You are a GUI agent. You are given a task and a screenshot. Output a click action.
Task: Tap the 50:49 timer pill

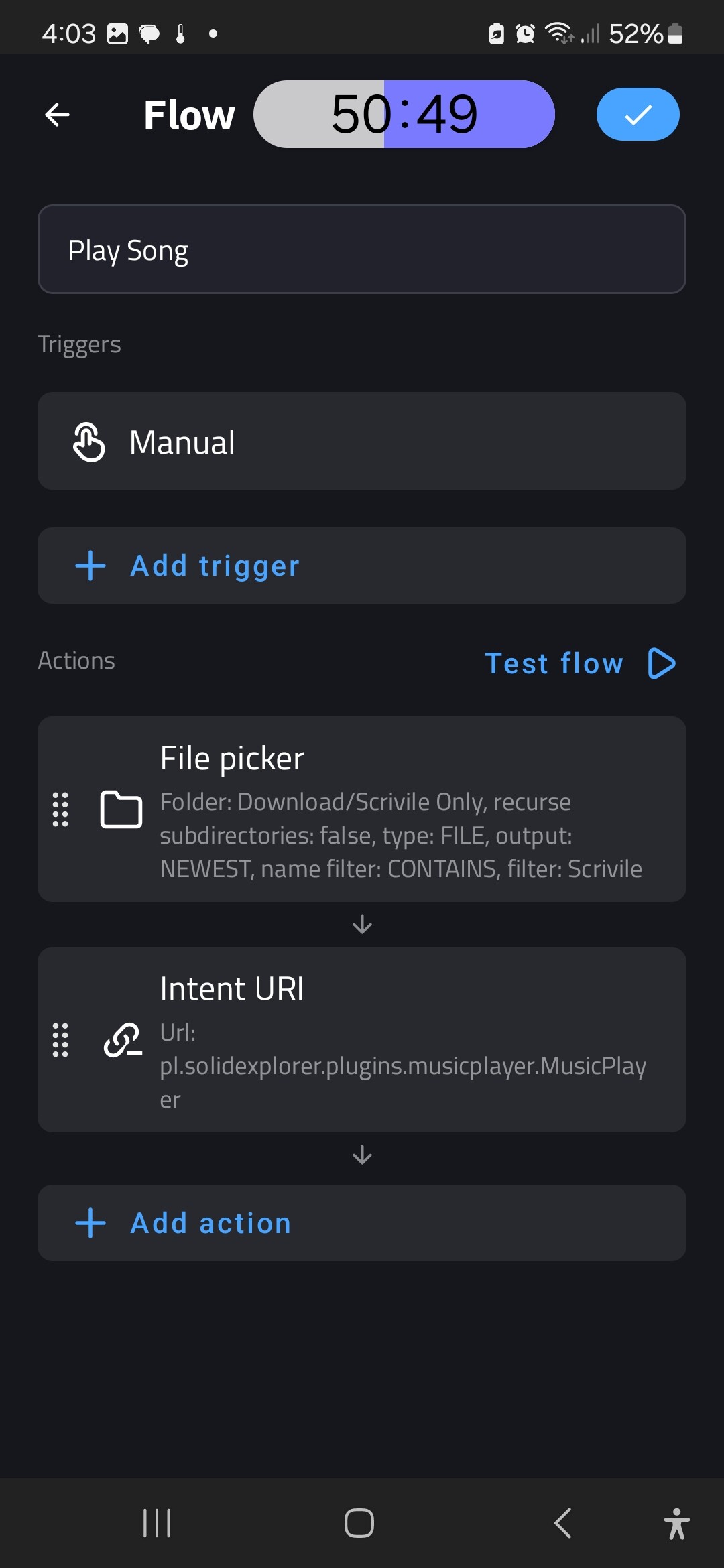coord(404,115)
